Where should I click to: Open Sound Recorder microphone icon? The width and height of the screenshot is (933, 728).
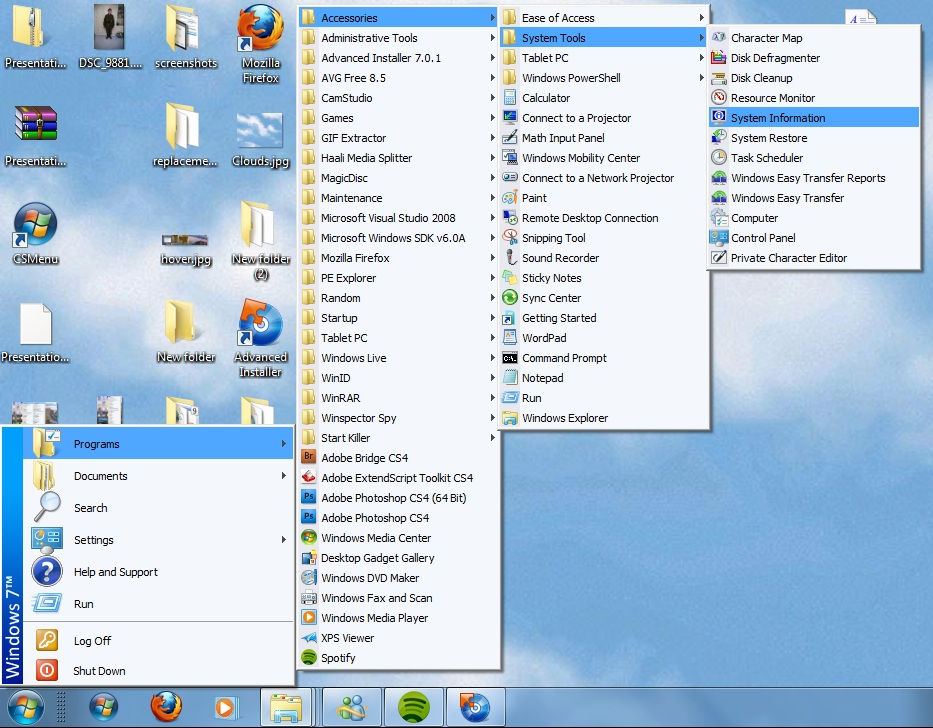510,258
